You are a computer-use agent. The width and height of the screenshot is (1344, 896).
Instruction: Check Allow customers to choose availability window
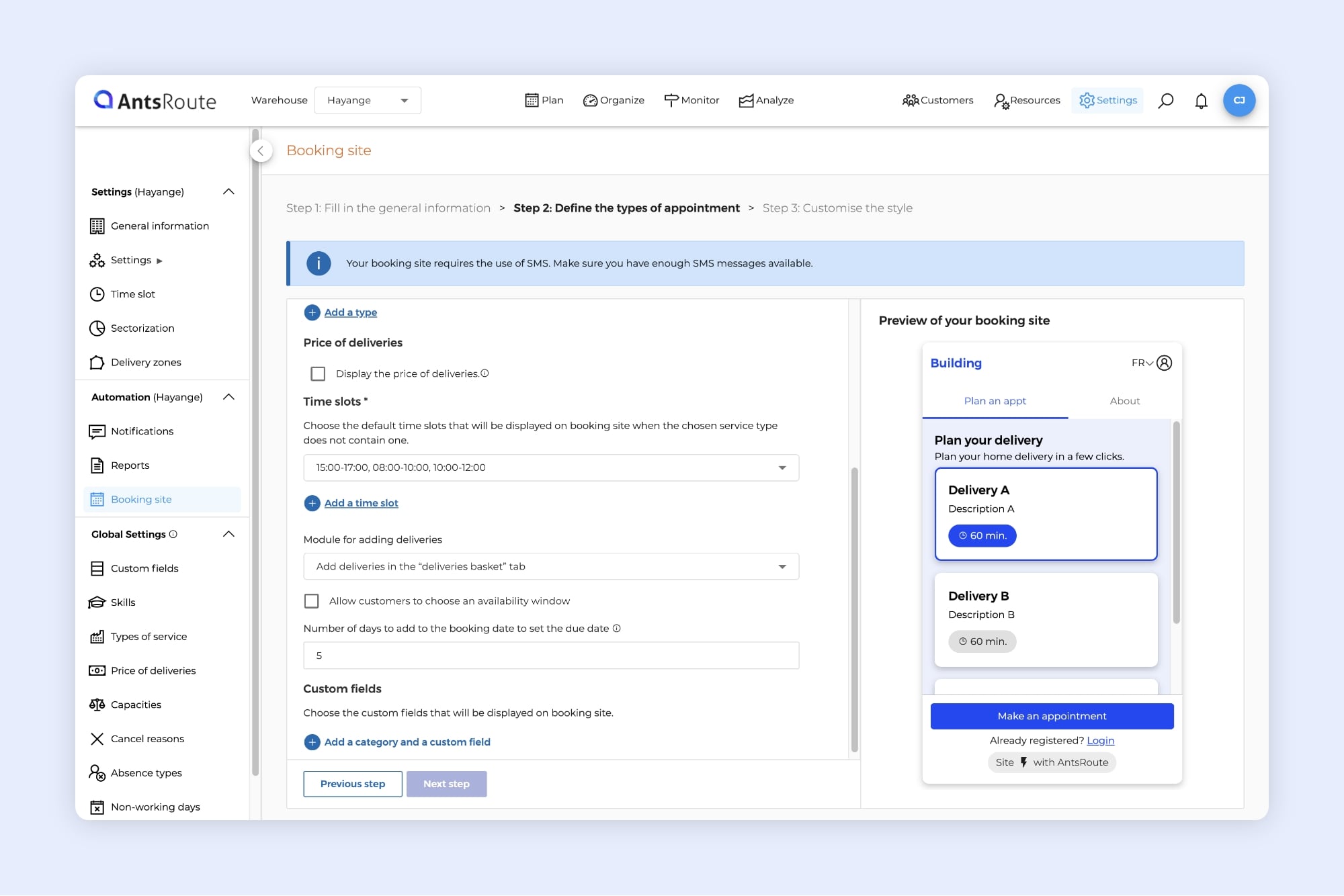pos(312,601)
